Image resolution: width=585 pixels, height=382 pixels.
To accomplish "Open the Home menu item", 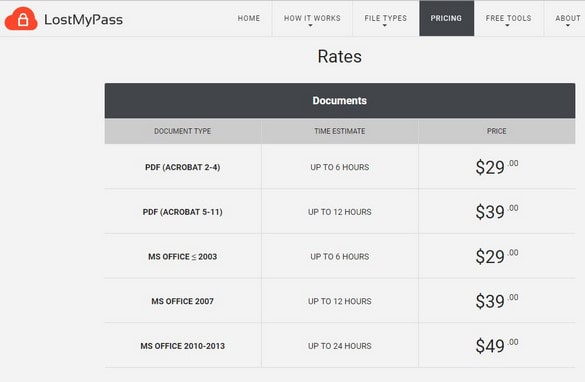I will coord(249,18).
